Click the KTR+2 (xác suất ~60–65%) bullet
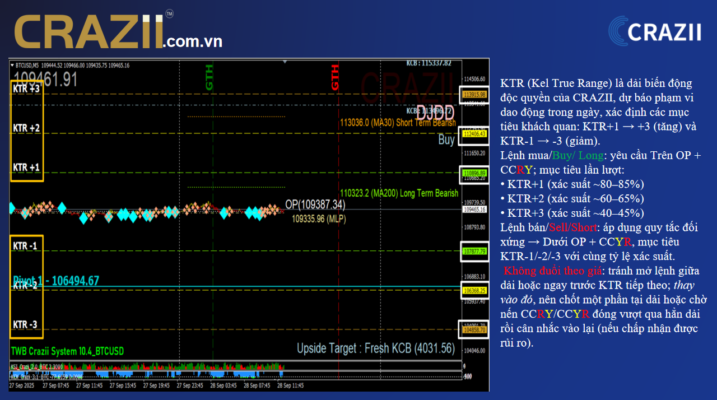717x400 pixels. tap(572, 198)
